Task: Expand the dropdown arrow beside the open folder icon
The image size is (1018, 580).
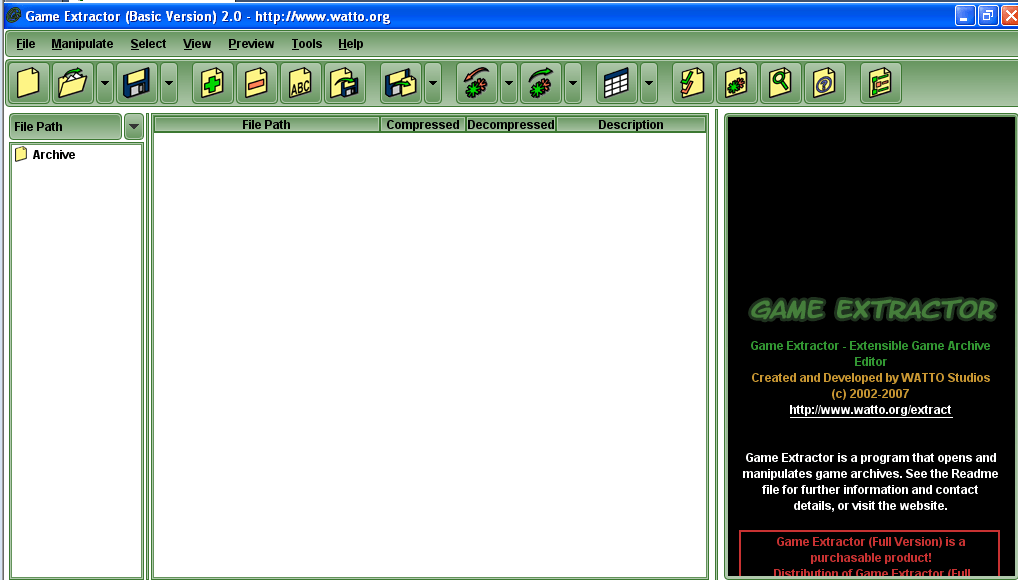Action: pos(105,83)
